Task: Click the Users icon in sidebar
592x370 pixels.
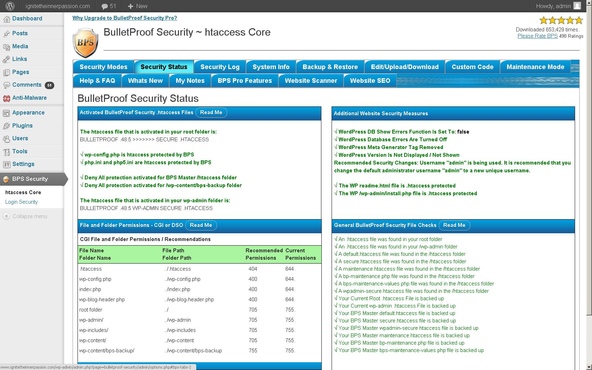Action: click(6, 139)
